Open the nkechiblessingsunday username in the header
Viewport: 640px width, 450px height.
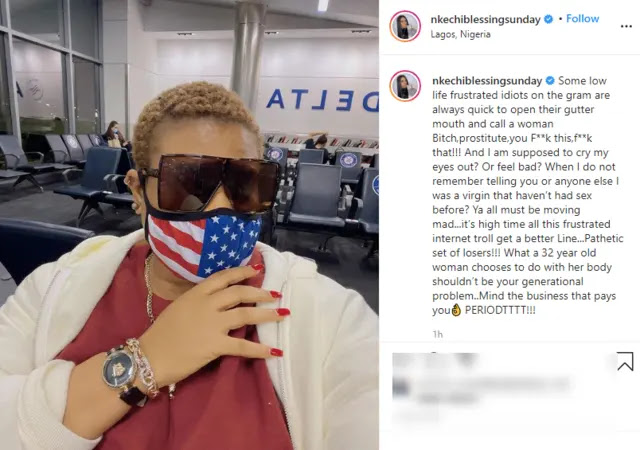[x=486, y=19]
